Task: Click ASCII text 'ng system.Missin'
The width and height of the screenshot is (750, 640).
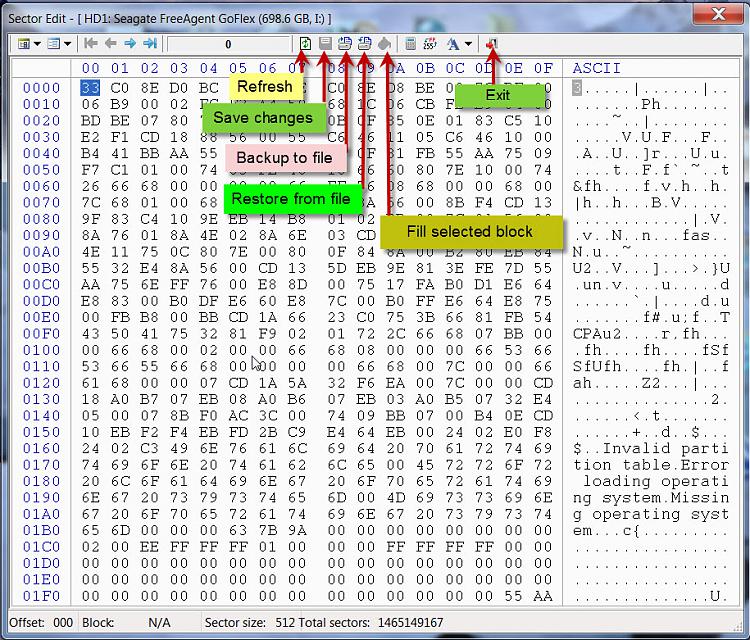Action: [x=651, y=498]
